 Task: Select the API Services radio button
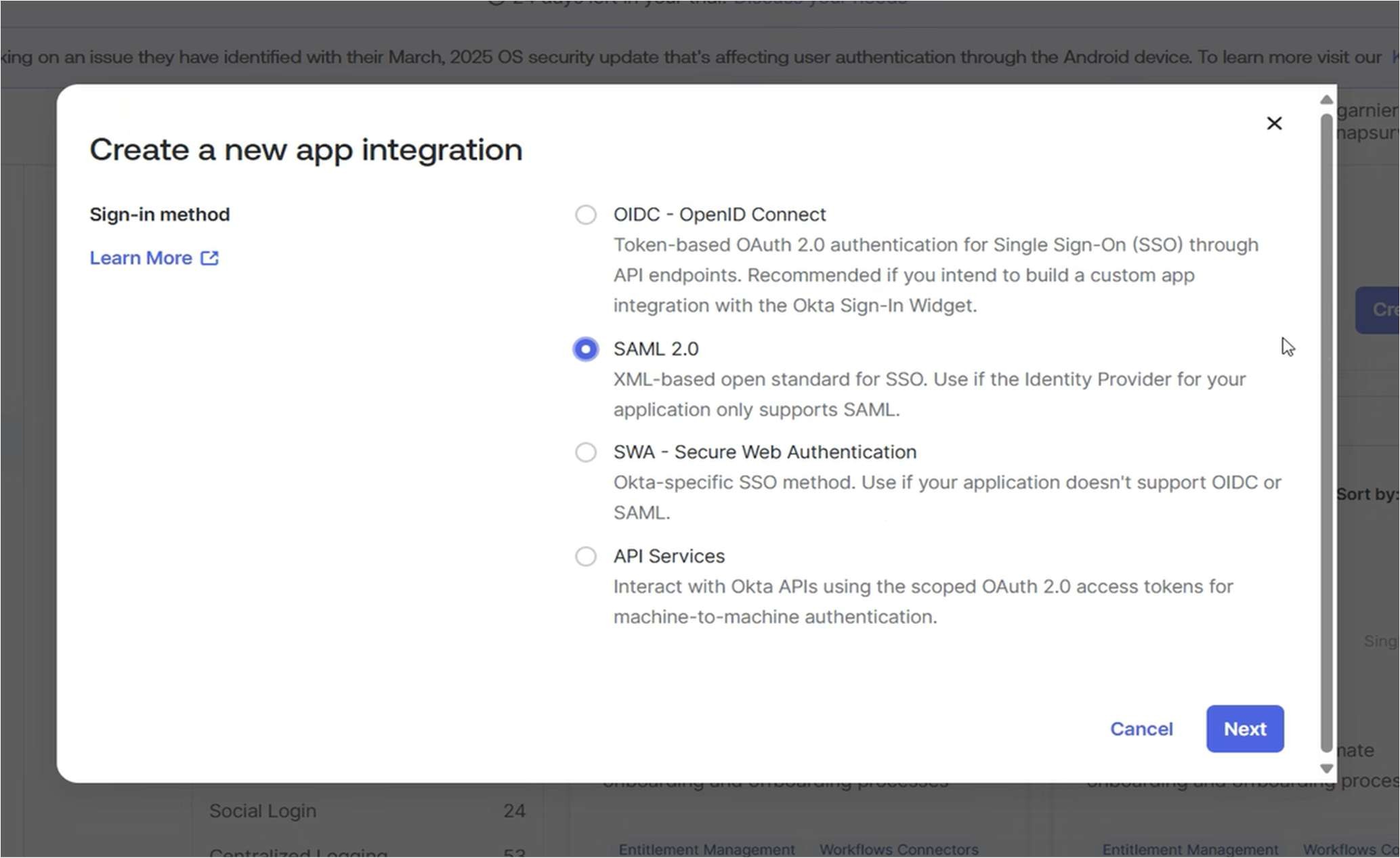click(585, 556)
